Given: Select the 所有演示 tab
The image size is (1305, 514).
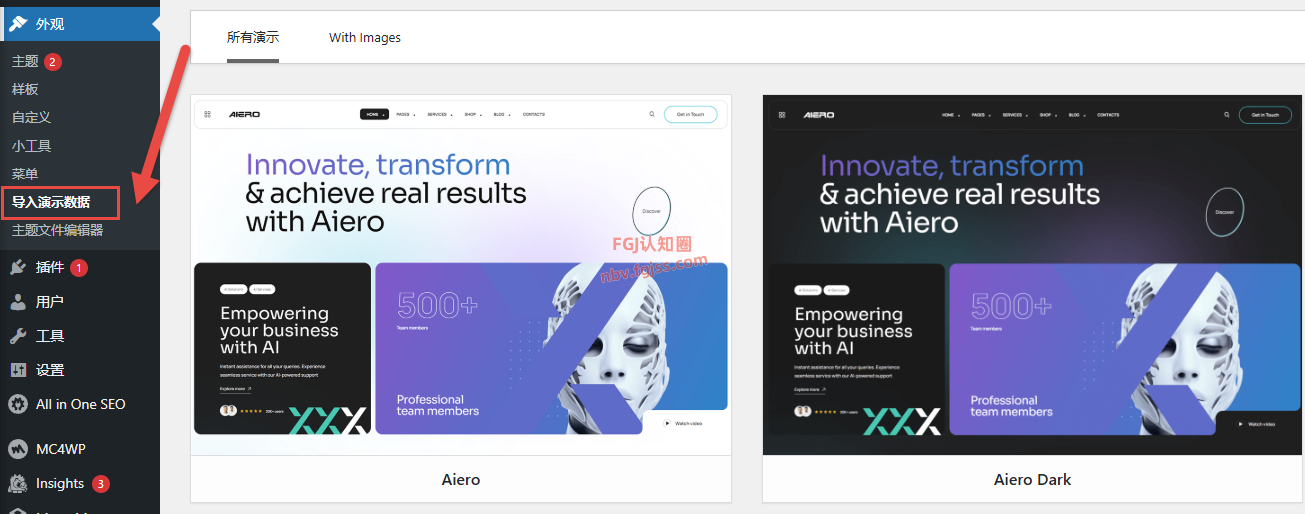Looking at the screenshot, I should point(253,37).
